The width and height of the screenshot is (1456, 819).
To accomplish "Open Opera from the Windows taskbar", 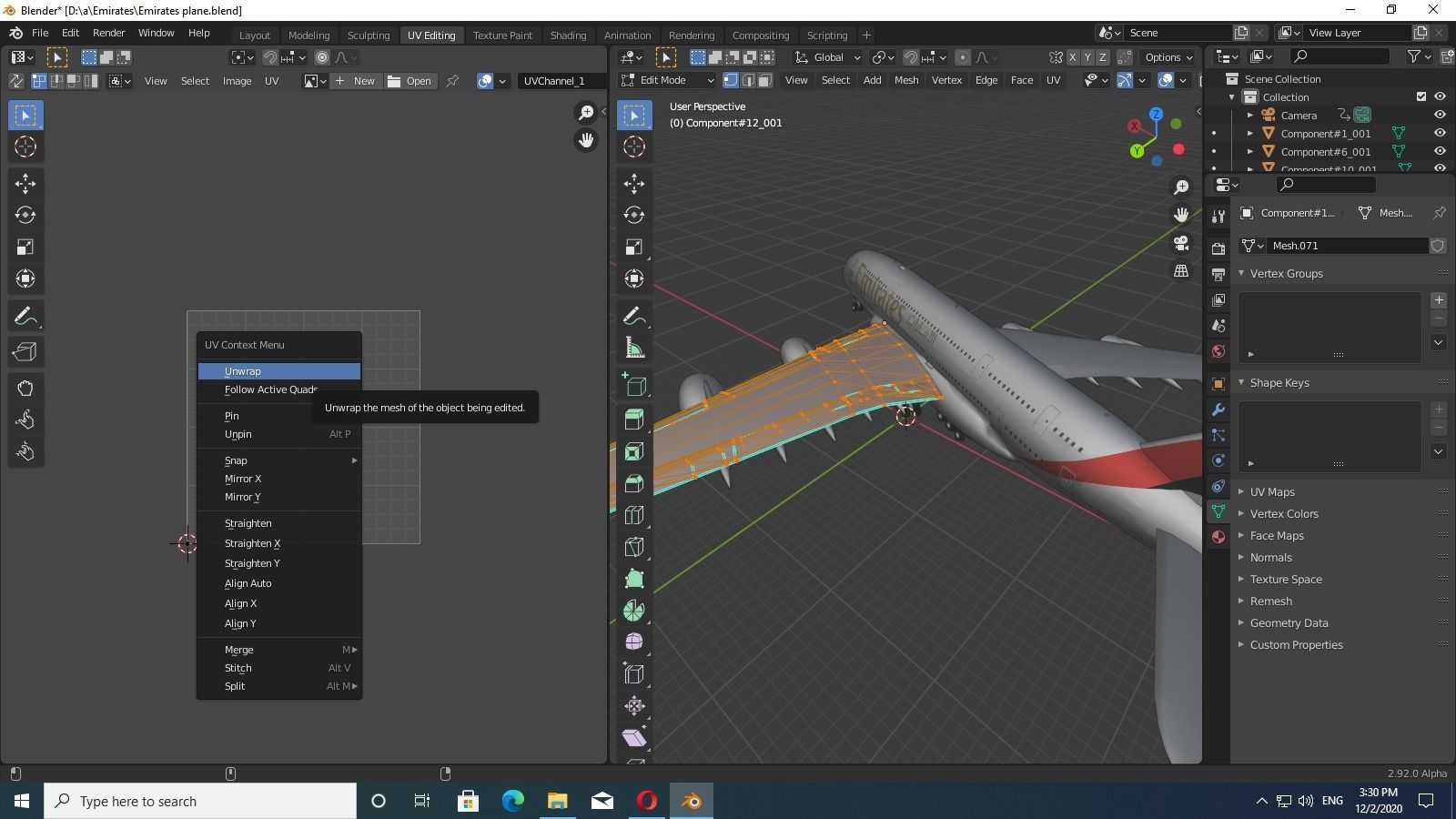I will pos(647,801).
